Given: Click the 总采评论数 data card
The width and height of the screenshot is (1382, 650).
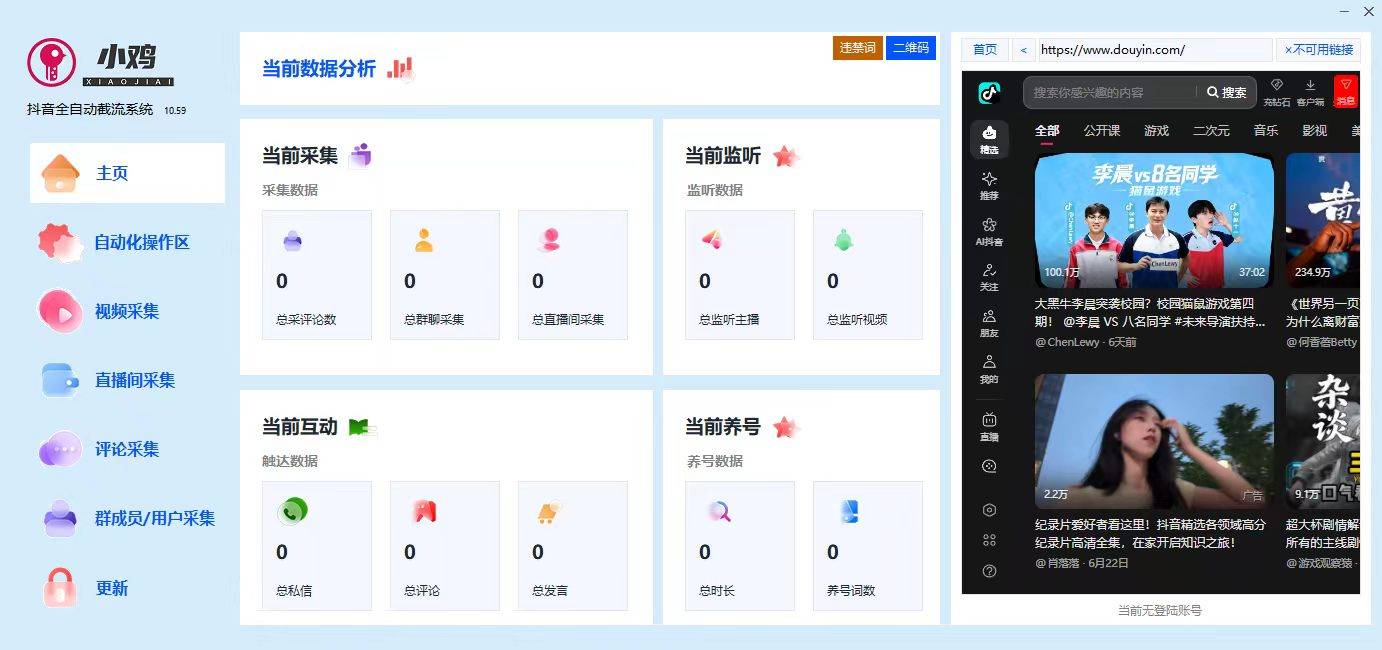Looking at the screenshot, I should [317, 274].
